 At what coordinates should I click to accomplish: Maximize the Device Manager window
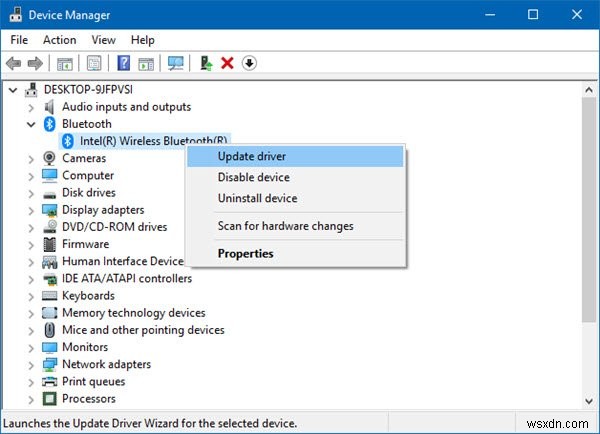tap(533, 15)
